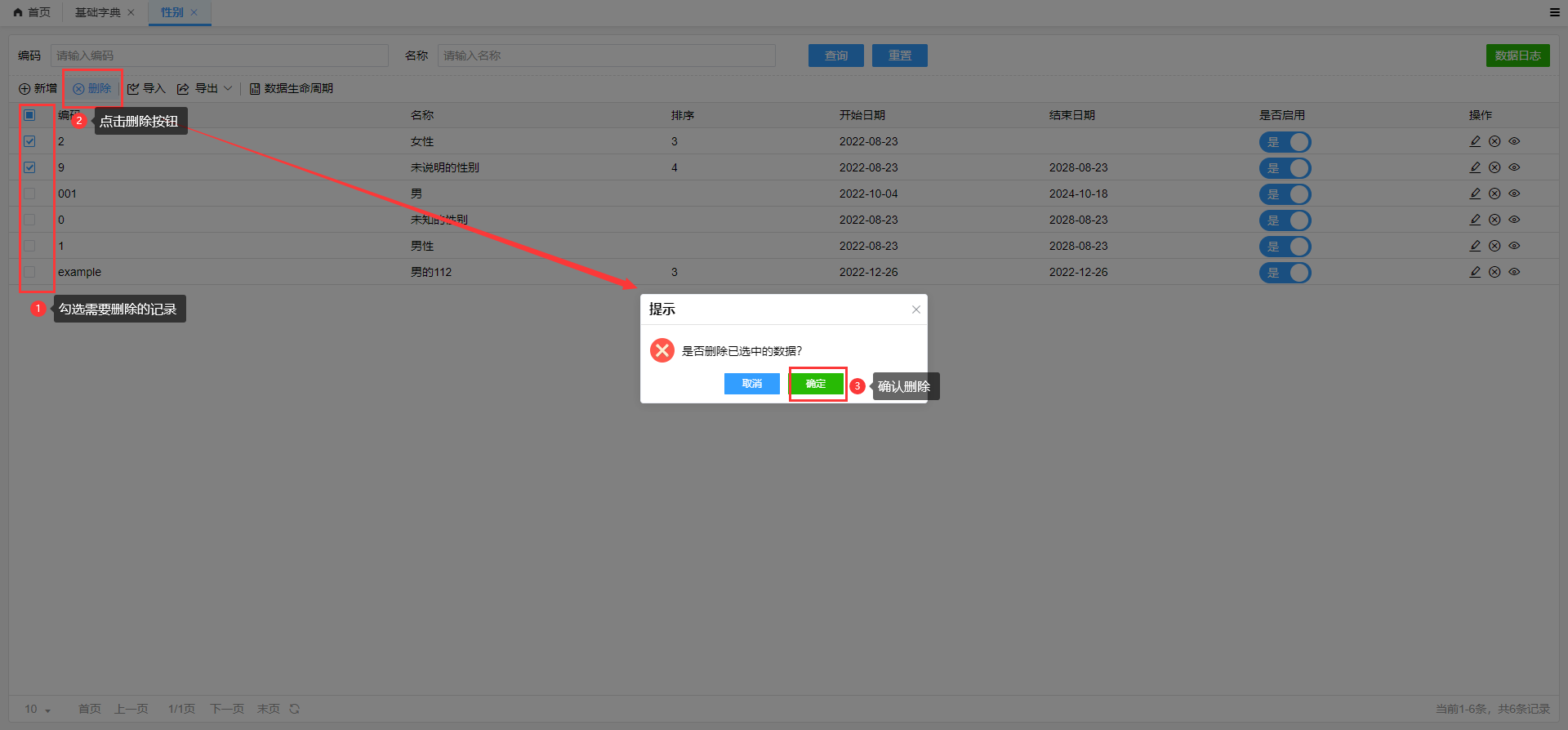Click the delete icon for row 001

[x=1494, y=194]
